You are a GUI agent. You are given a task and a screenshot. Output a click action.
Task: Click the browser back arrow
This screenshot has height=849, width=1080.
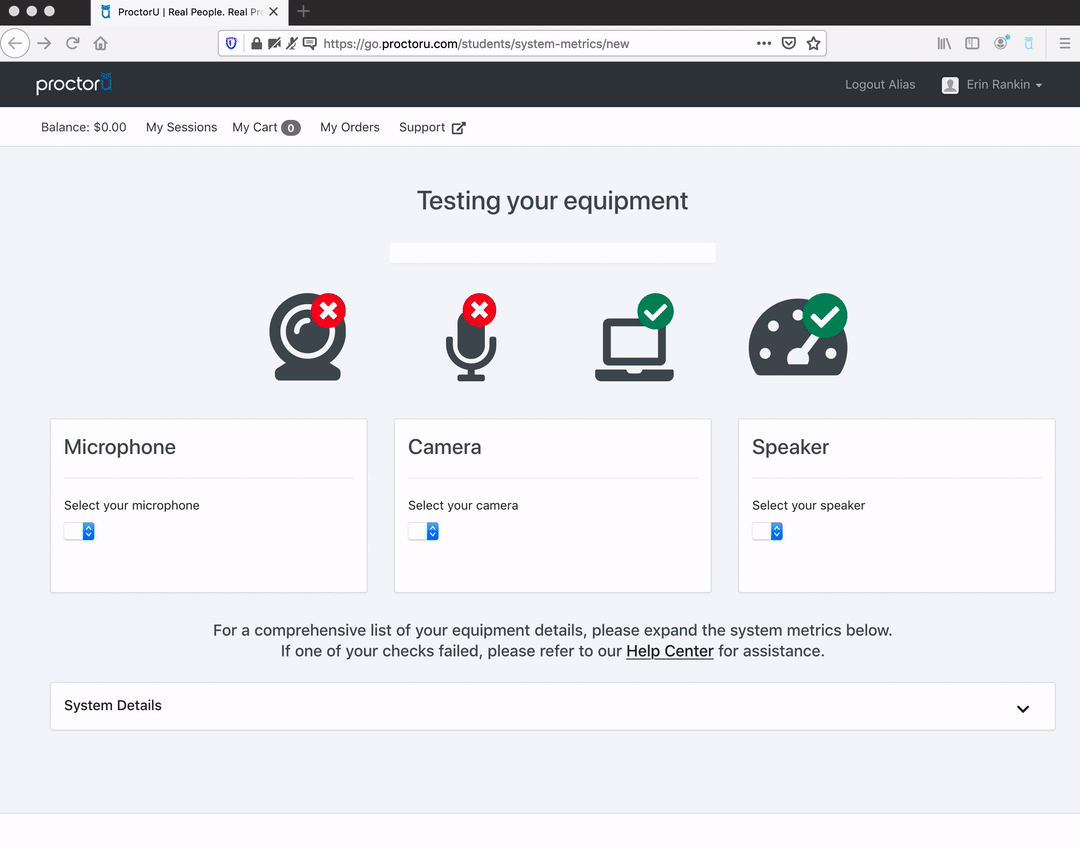click(x=15, y=43)
